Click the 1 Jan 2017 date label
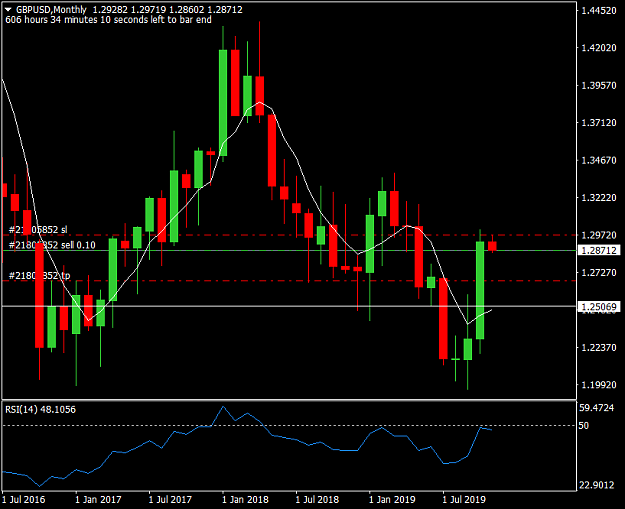The width and height of the screenshot is (625, 509). (x=98, y=499)
